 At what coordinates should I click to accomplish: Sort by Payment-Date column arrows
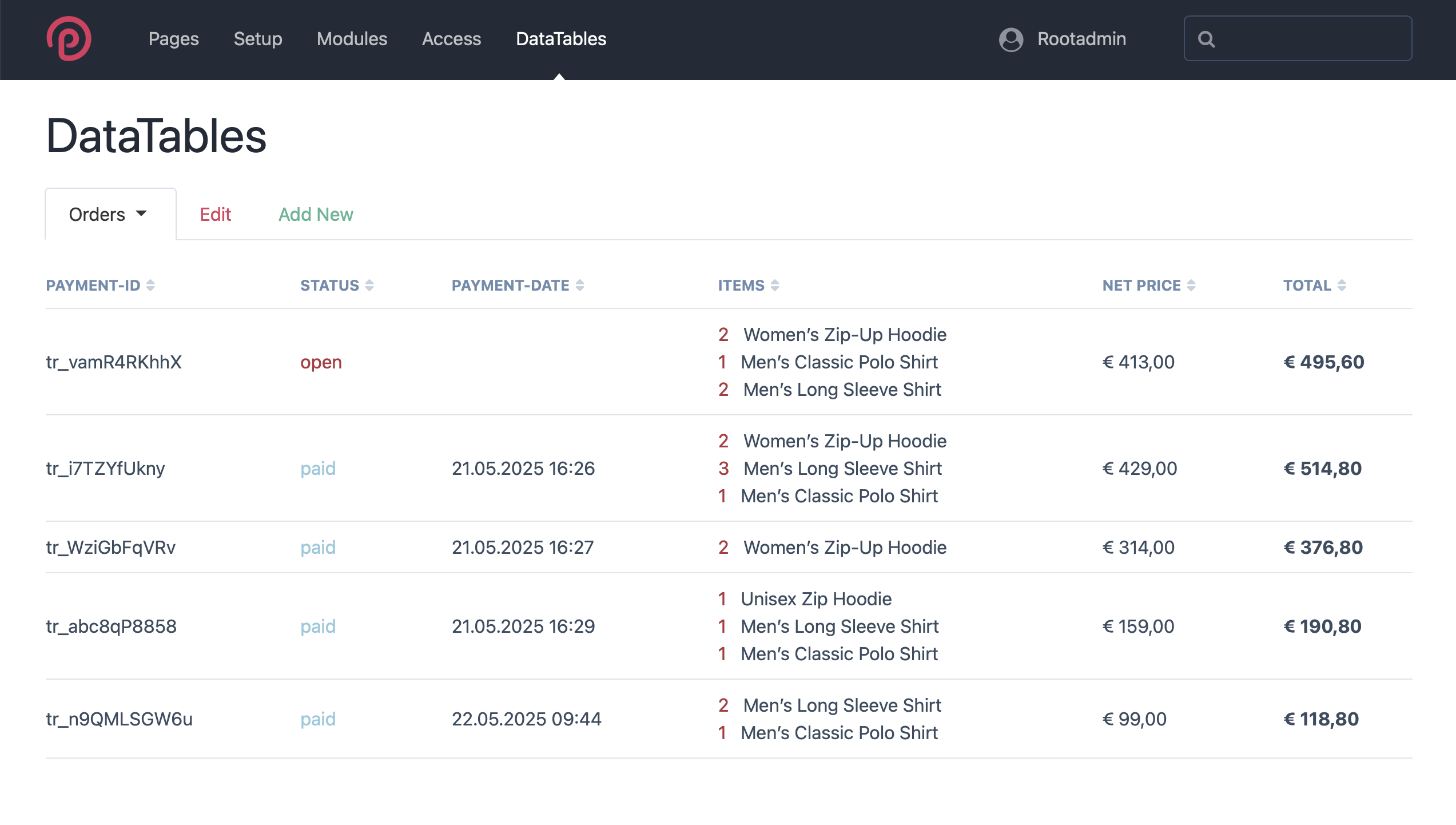point(580,285)
